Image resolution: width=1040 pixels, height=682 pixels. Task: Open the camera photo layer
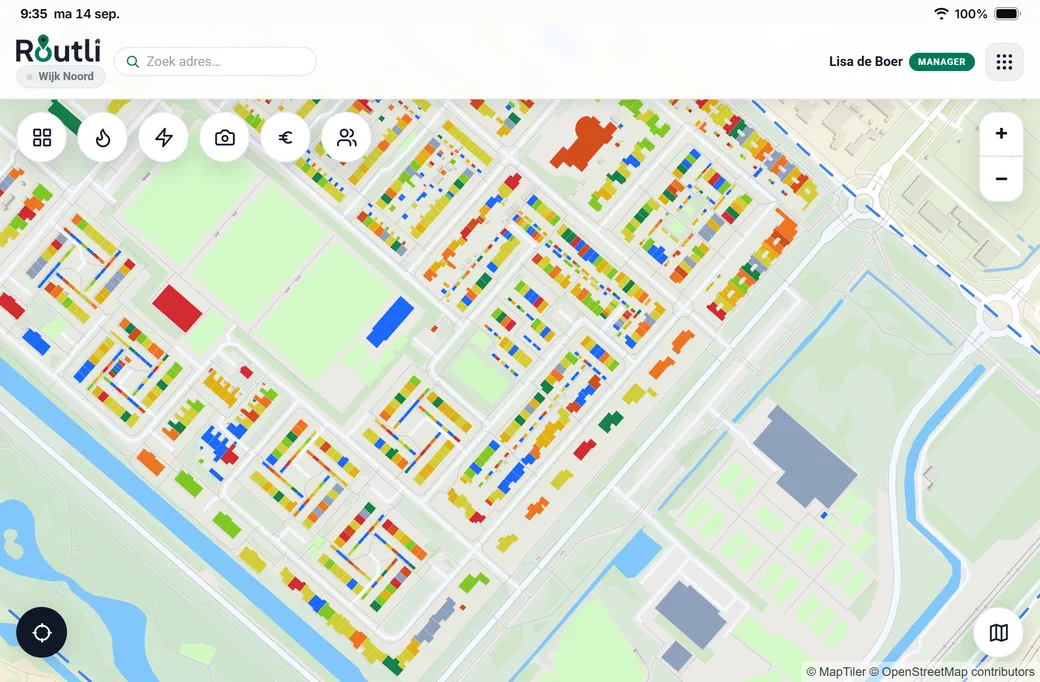[225, 137]
